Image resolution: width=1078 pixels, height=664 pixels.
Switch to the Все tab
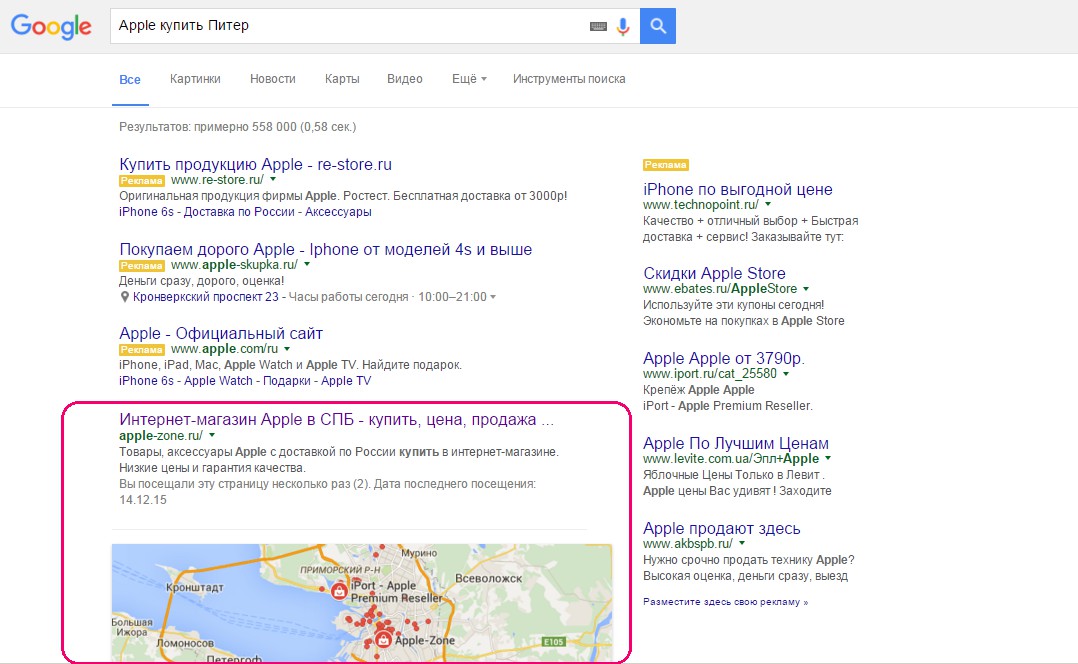click(130, 79)
